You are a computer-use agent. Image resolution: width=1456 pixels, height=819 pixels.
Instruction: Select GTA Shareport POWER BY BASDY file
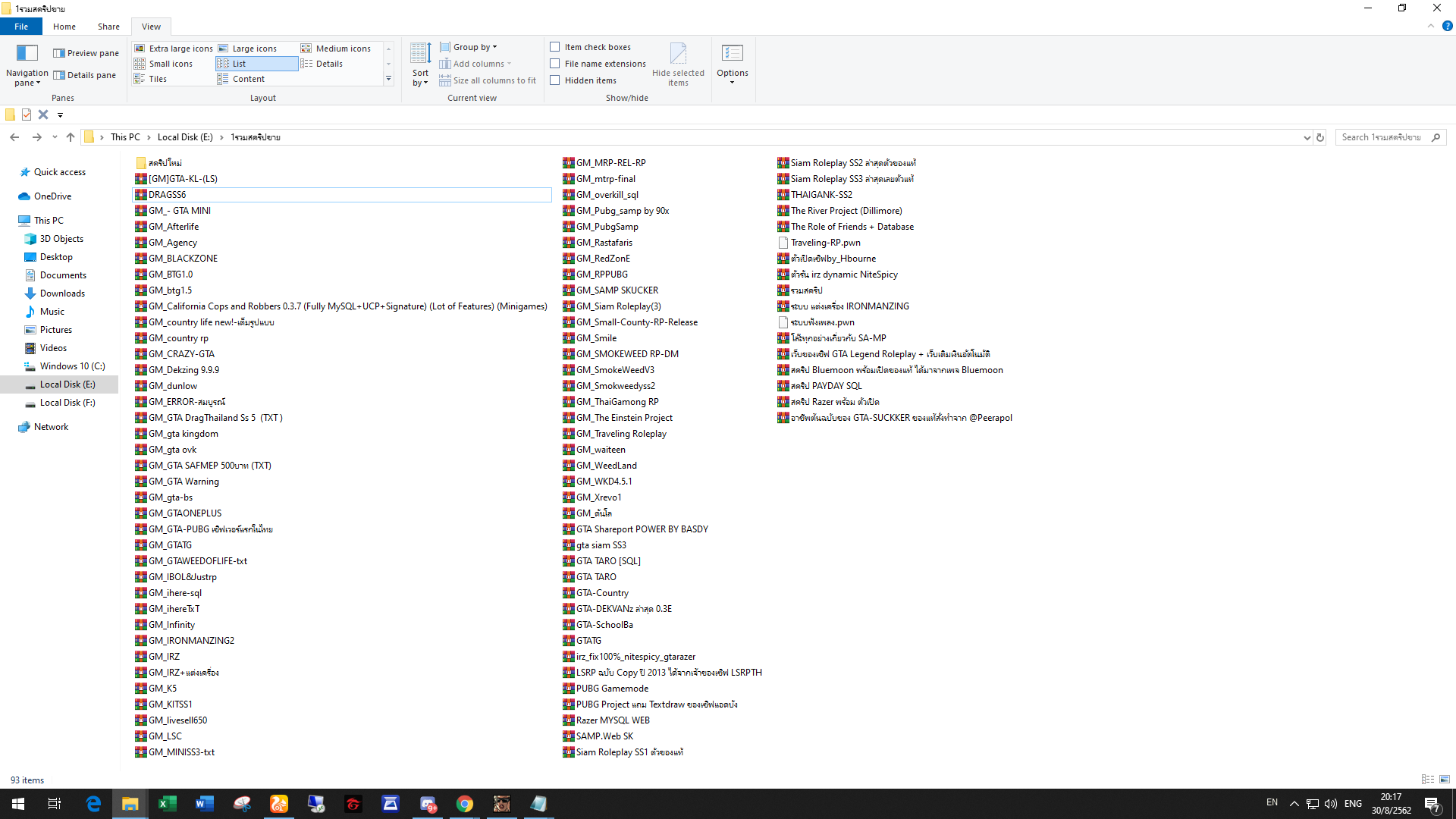642,529
